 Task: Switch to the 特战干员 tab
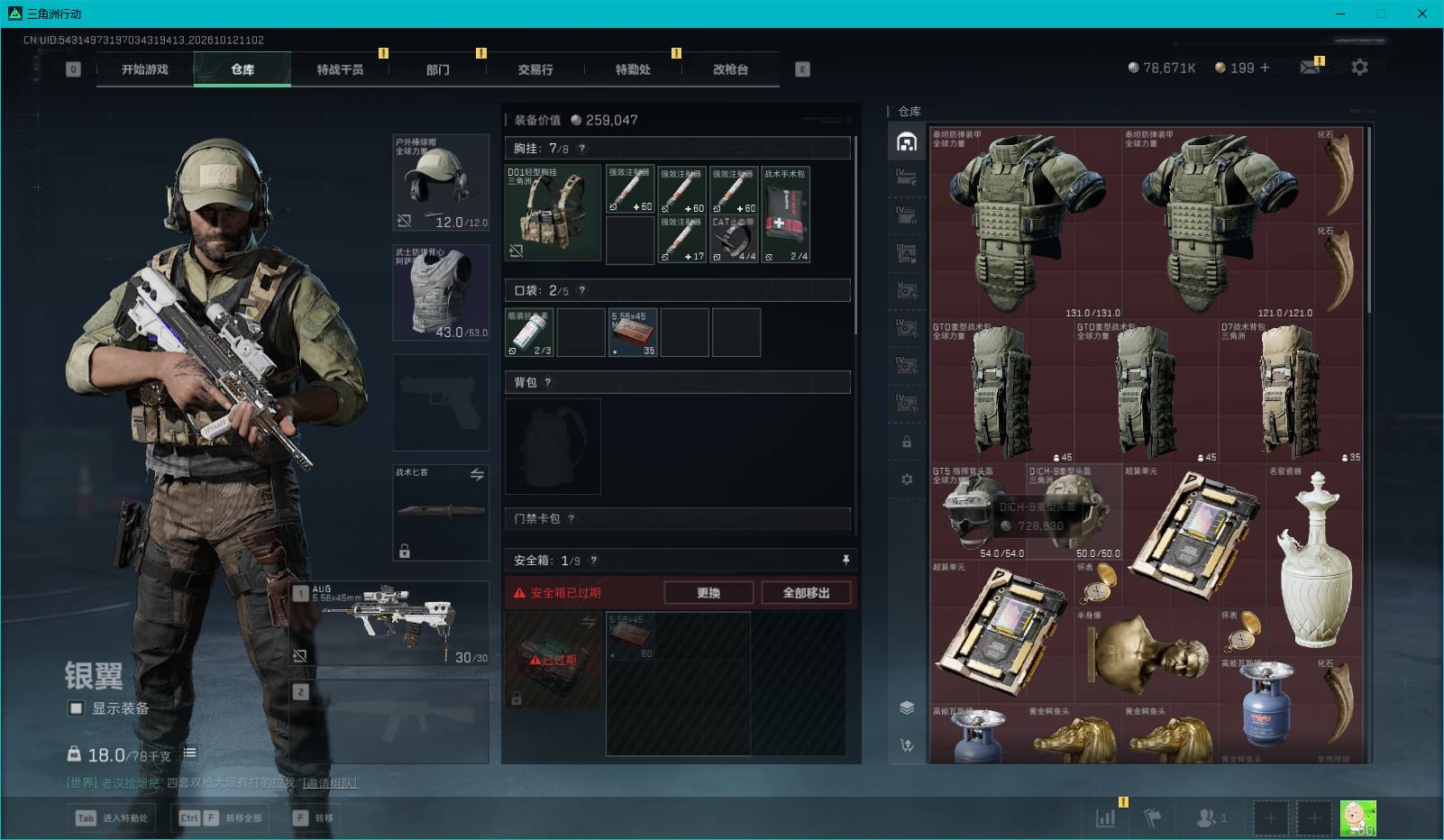coord(340,69)
